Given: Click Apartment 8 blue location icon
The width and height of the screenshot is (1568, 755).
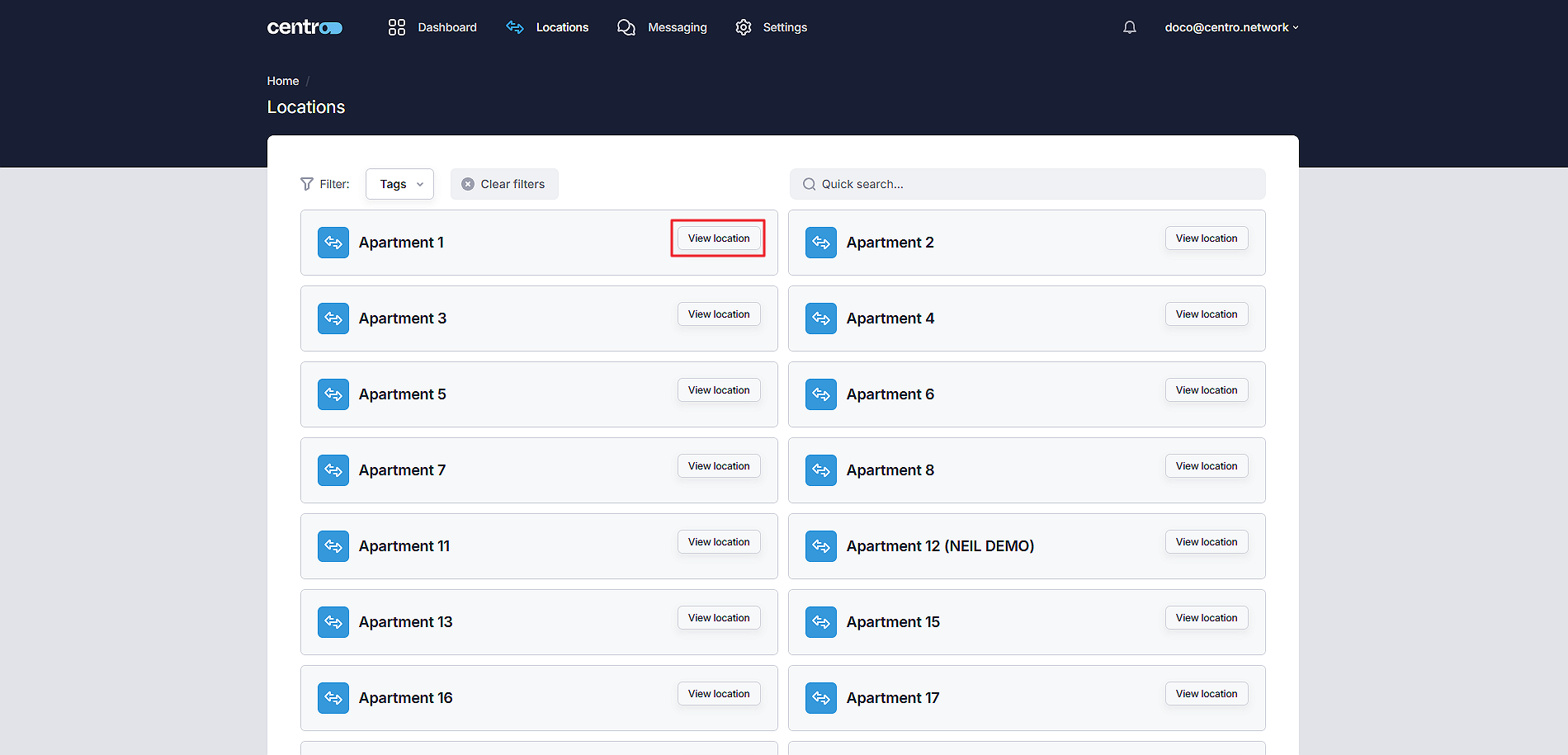Looking at the screenshot, I should [x=821, y=470].
